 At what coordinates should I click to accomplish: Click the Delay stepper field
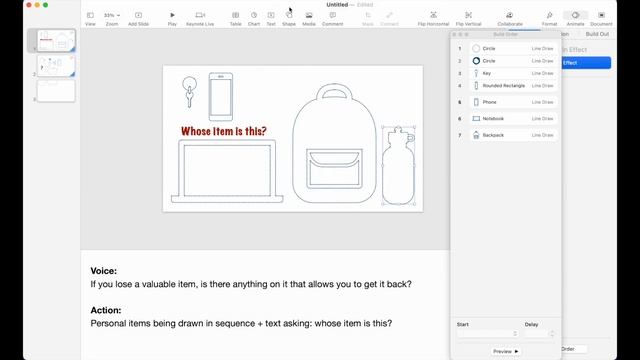pyautogui.click(x=539, y=334)
